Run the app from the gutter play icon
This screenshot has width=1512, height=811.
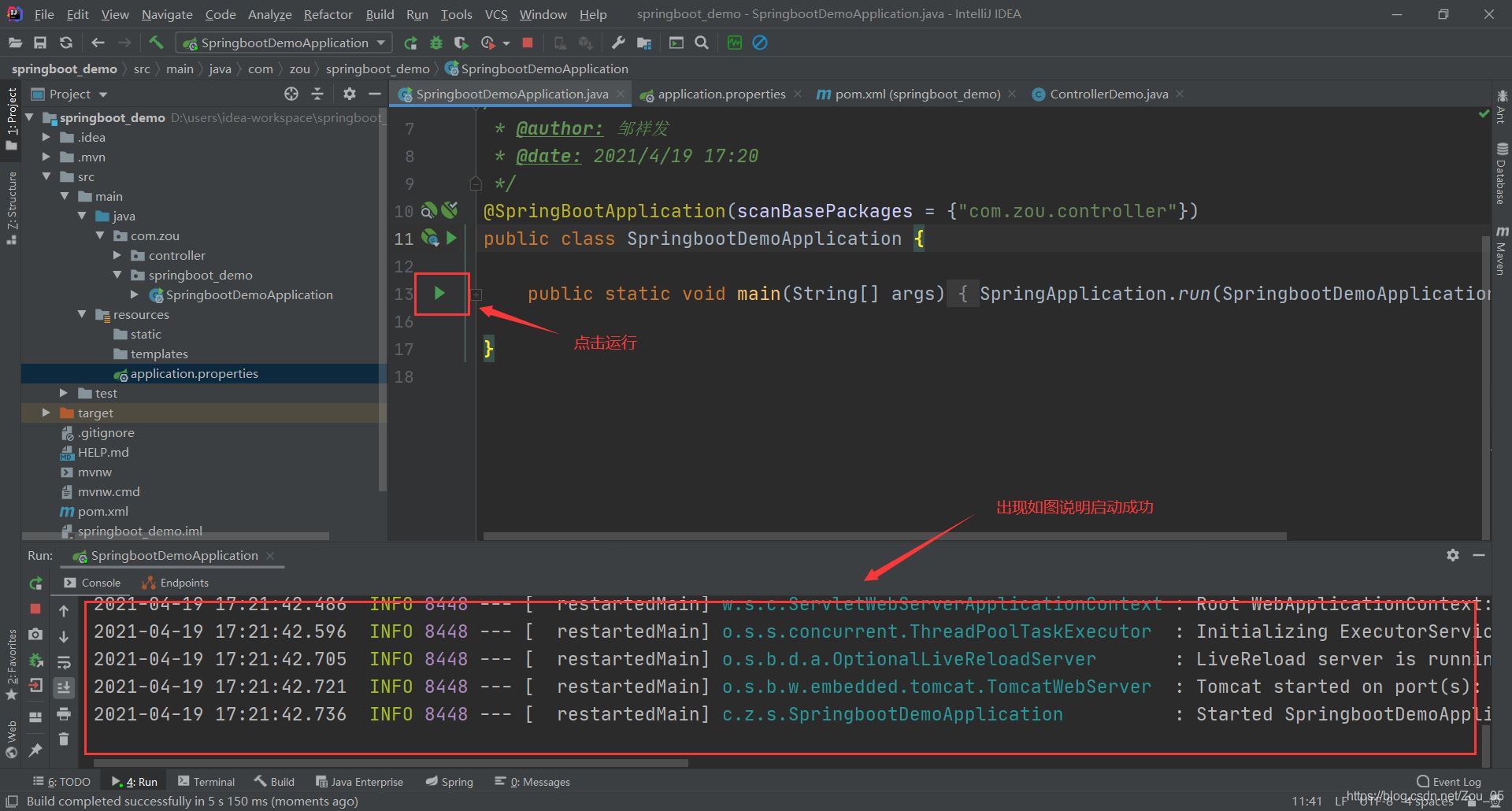tap(441, 294)
